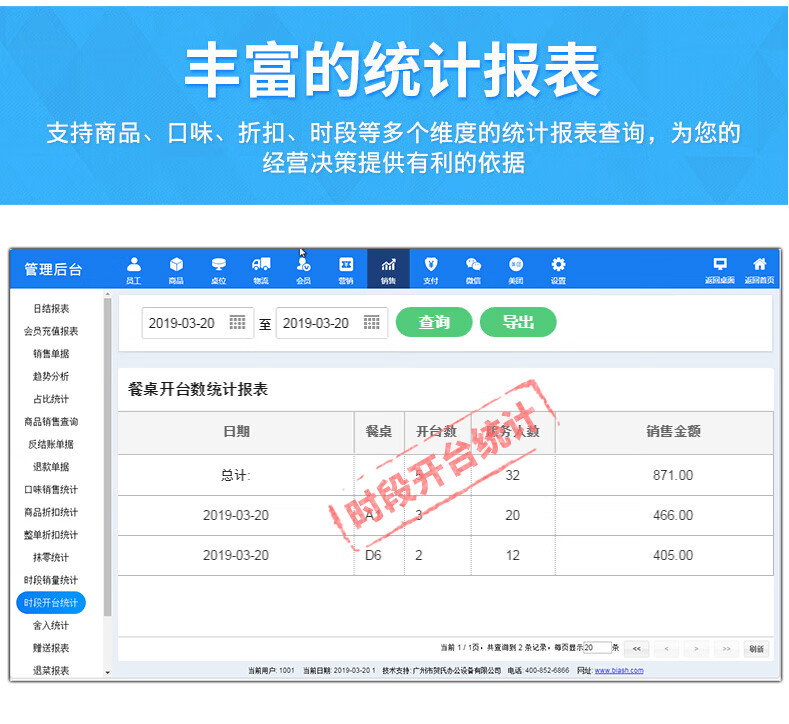Click the previous page < button
Image resolution: width=789 pixels, height=724 pixels.
[x=666, y=649]
